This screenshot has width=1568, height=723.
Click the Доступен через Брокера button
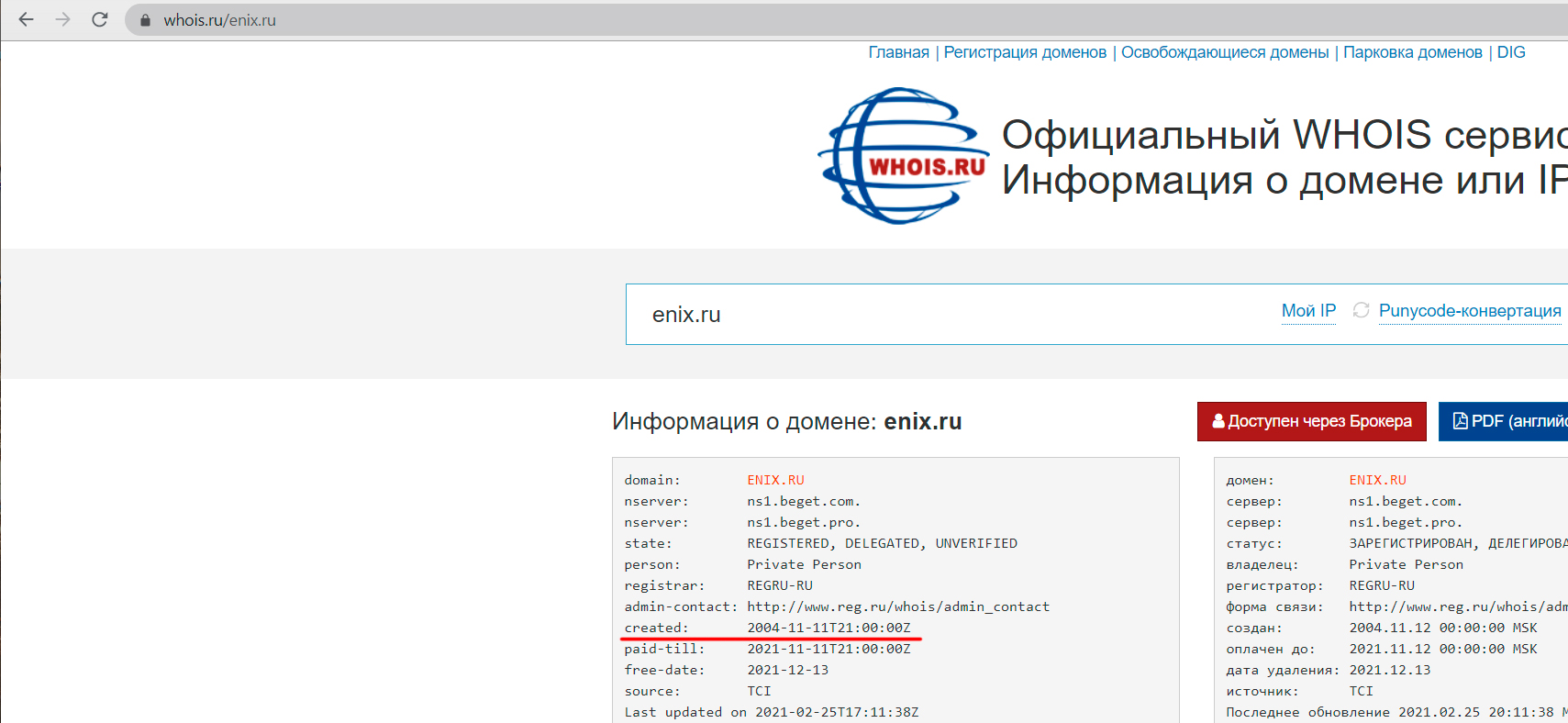(x=1311, y=421)
